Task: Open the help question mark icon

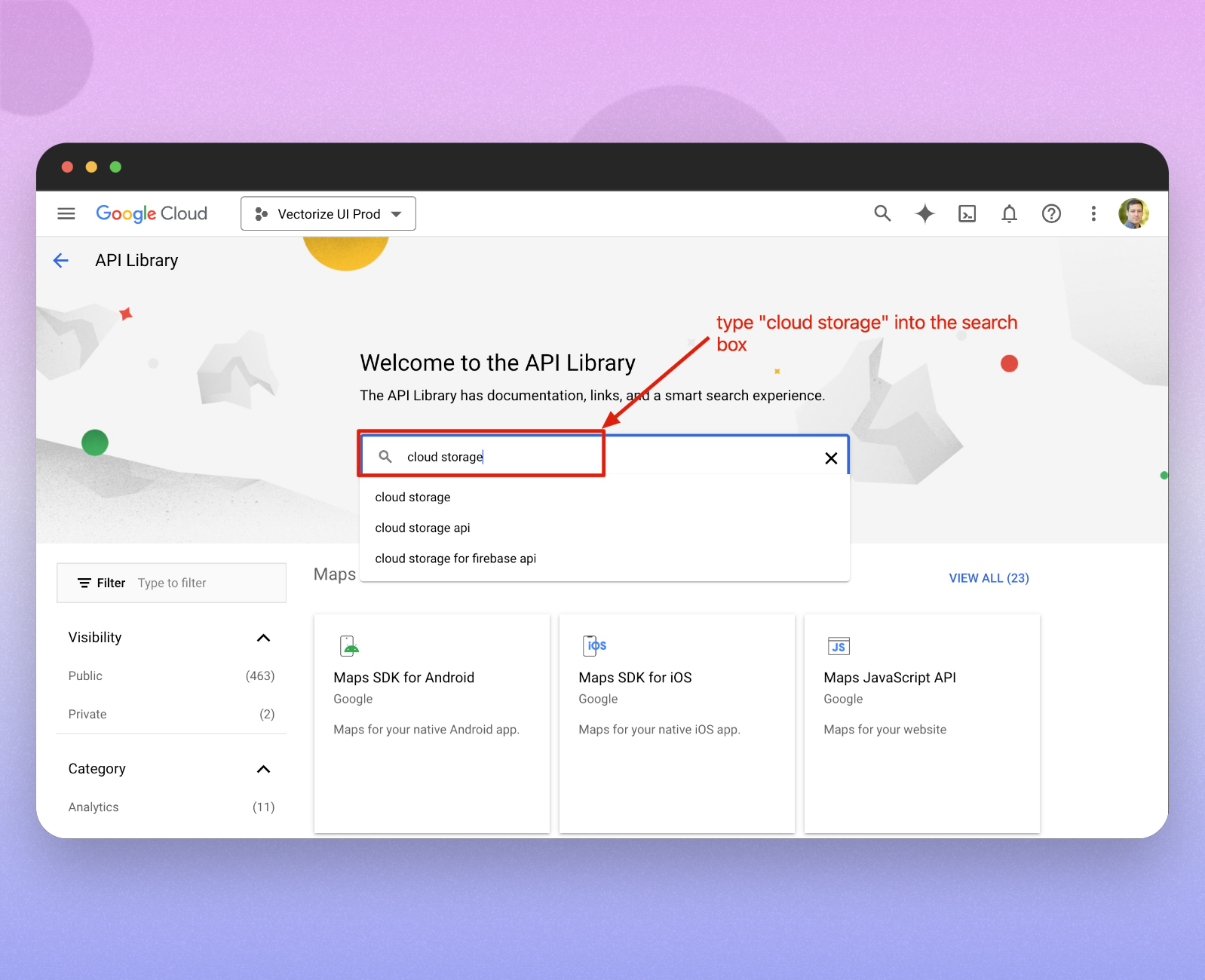Action: click(x=1051, y=214)
